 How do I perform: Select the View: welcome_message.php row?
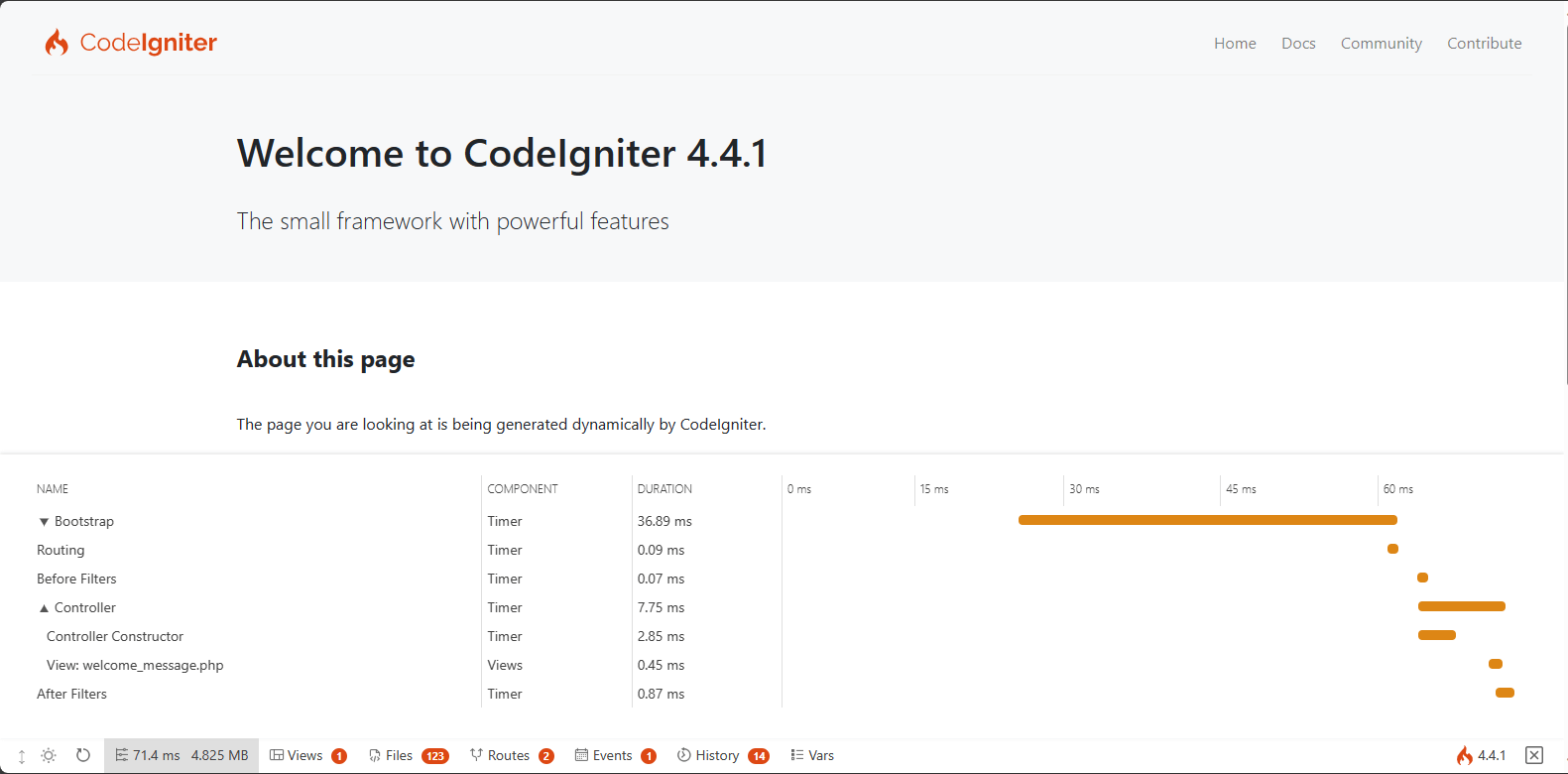click(x=135, y=666)
